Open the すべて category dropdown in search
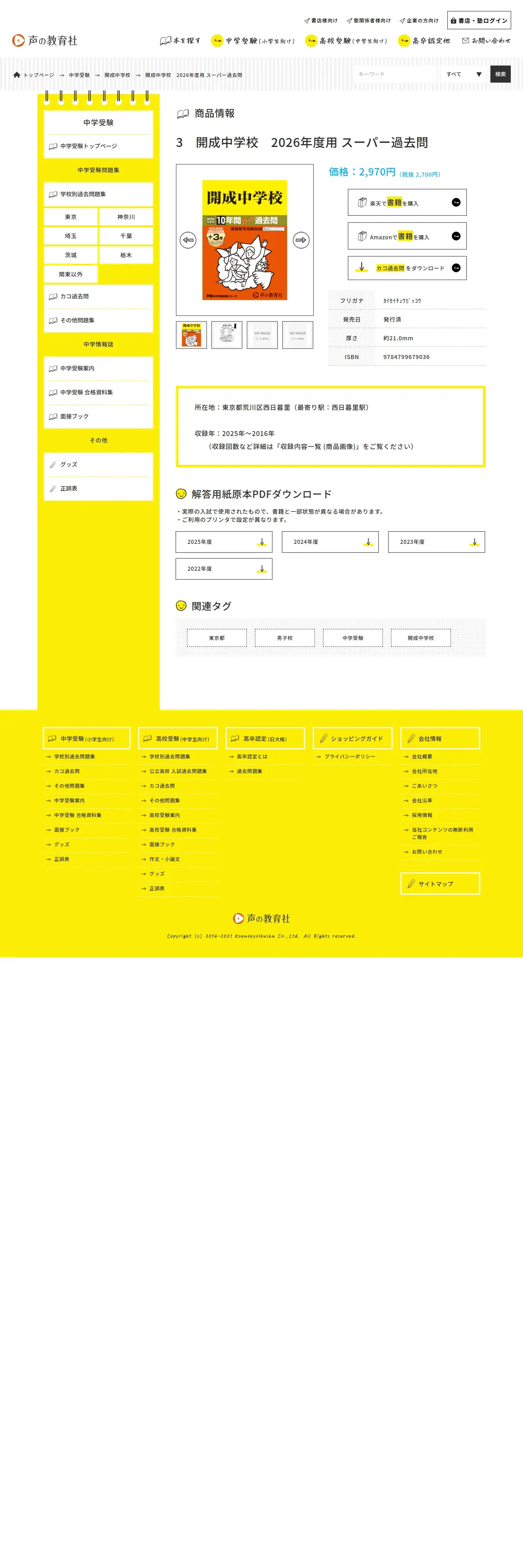The image size is (523, 1568). pyautogui.click(x=464, y=74)
